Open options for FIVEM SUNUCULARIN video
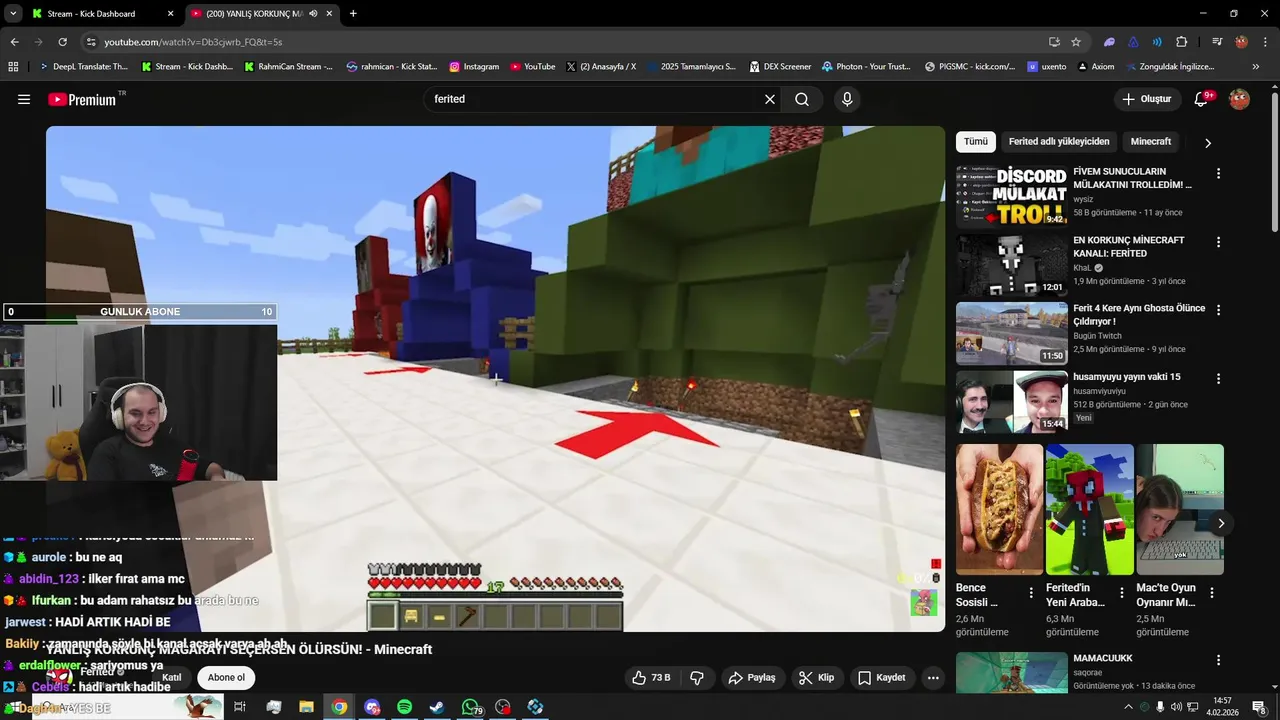The width and height of the screenshot is (1280, 720). click(x=1218, y=173)
